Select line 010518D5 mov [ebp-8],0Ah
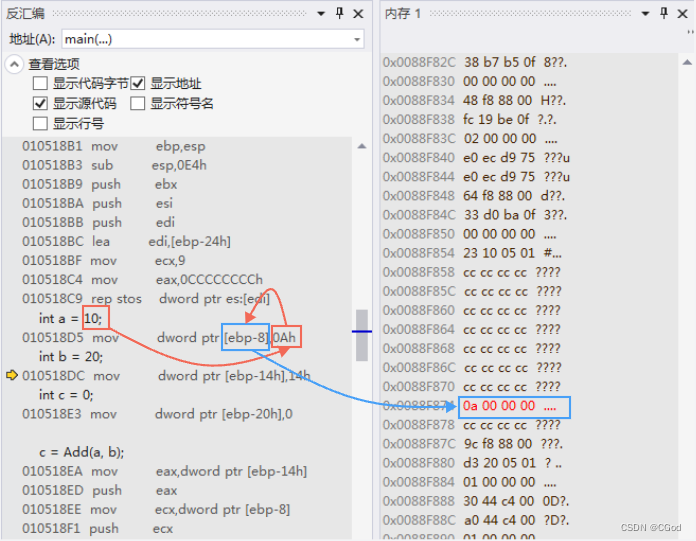Viewport: 696px width, 541px height. [x=159, y=338]
